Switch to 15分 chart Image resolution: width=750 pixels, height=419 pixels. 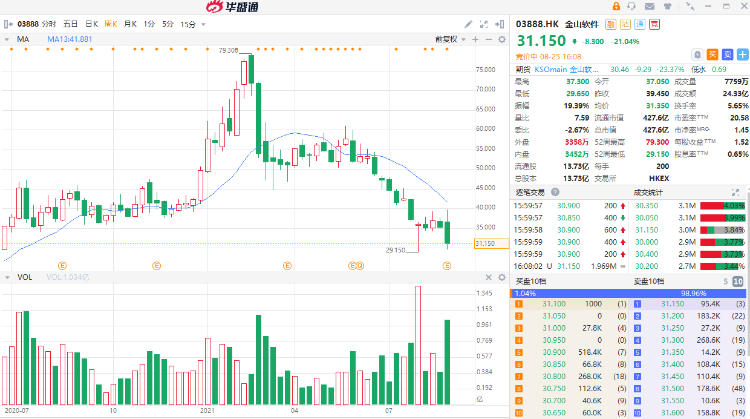188,24
